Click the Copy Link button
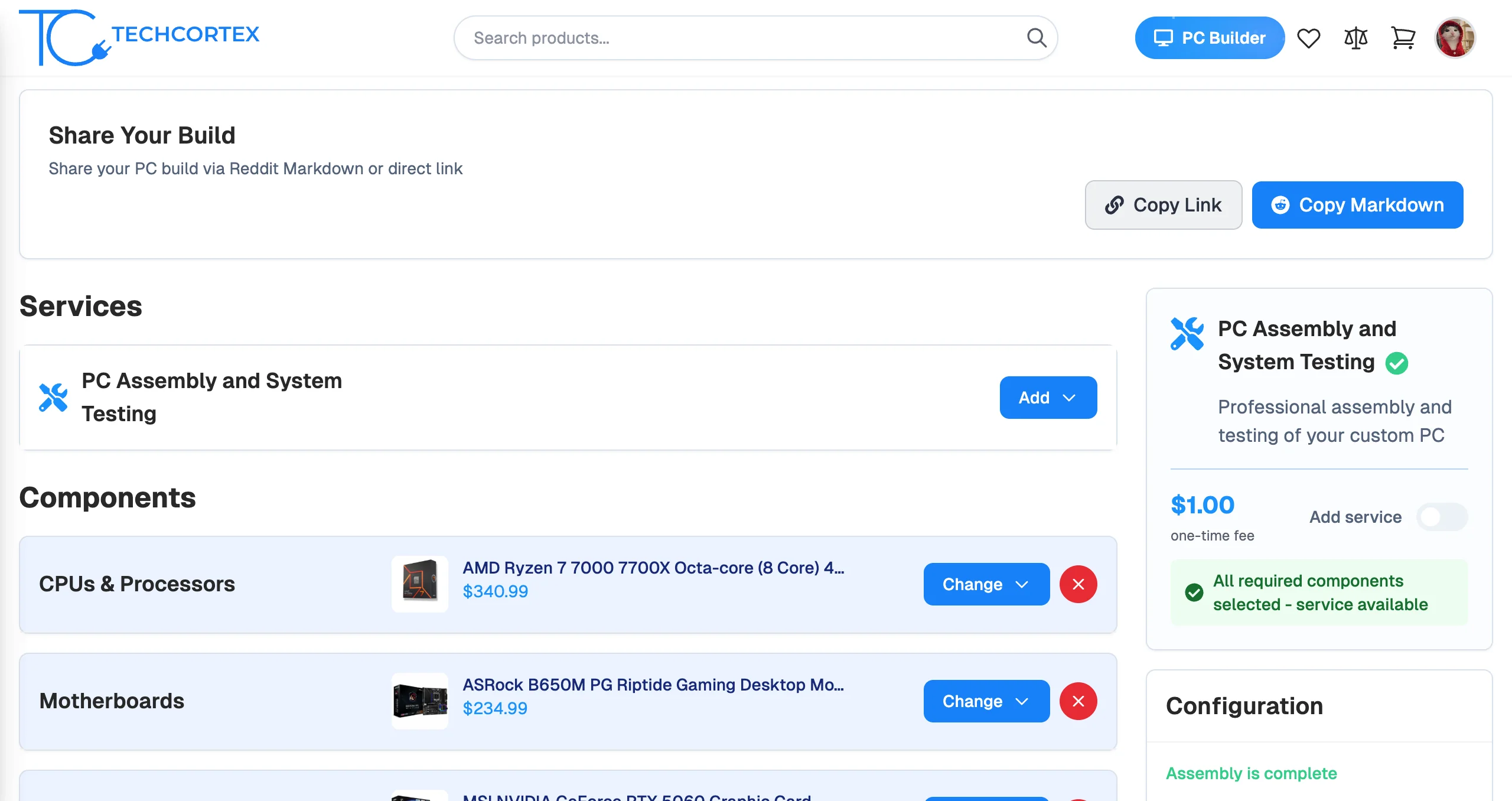The width and height of the screenshot is (1512, 801). pyautogui.click(x=1163, y=205)
